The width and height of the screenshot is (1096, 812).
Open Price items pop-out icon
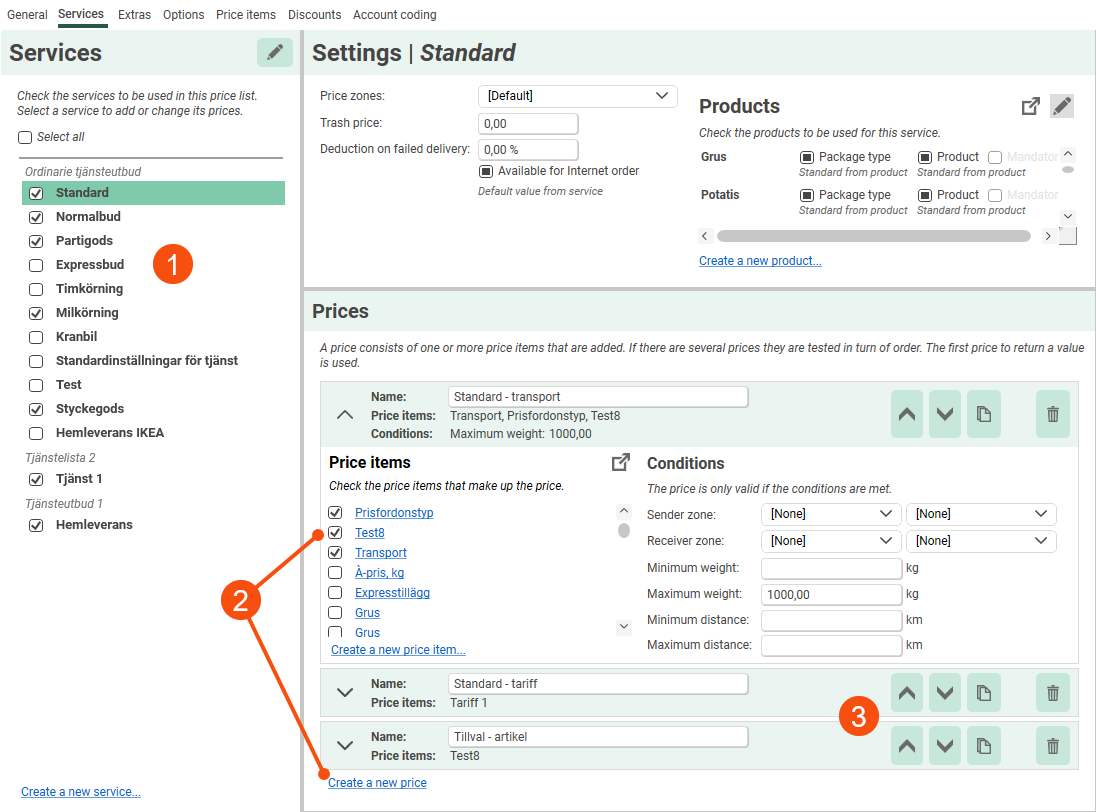coord(620,462)
